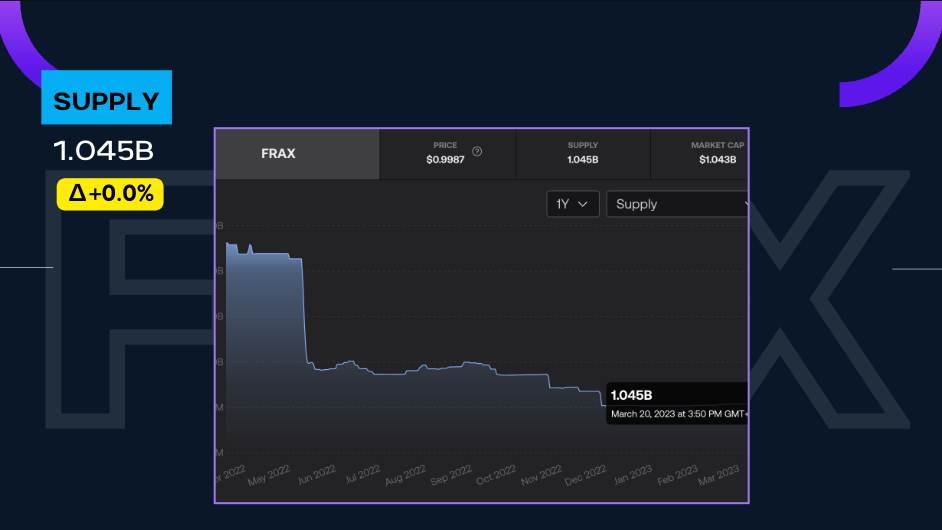This screenshot has width=942, height=530.
Task: Click the Dec 2022 axis label
Action: point(587,477)
